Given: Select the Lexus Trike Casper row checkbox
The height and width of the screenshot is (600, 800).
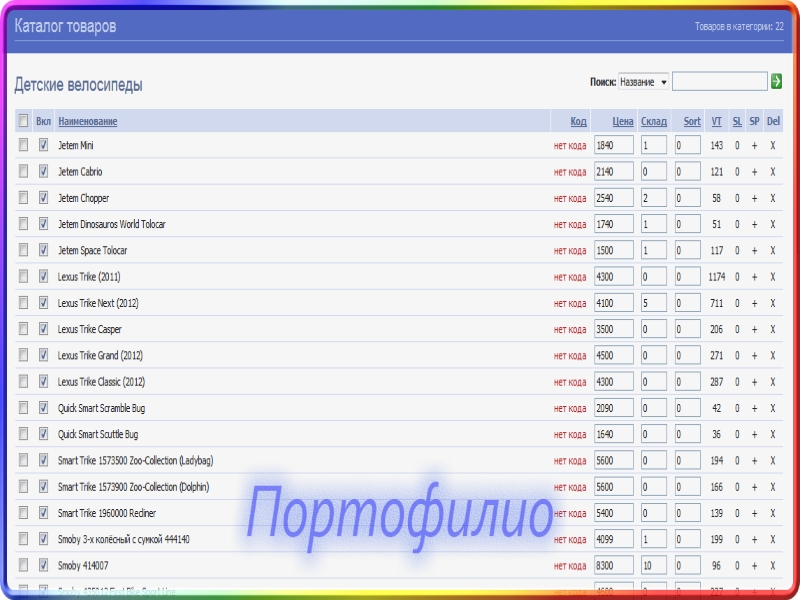Looking at the screenshot, I should tap(23, 329).
